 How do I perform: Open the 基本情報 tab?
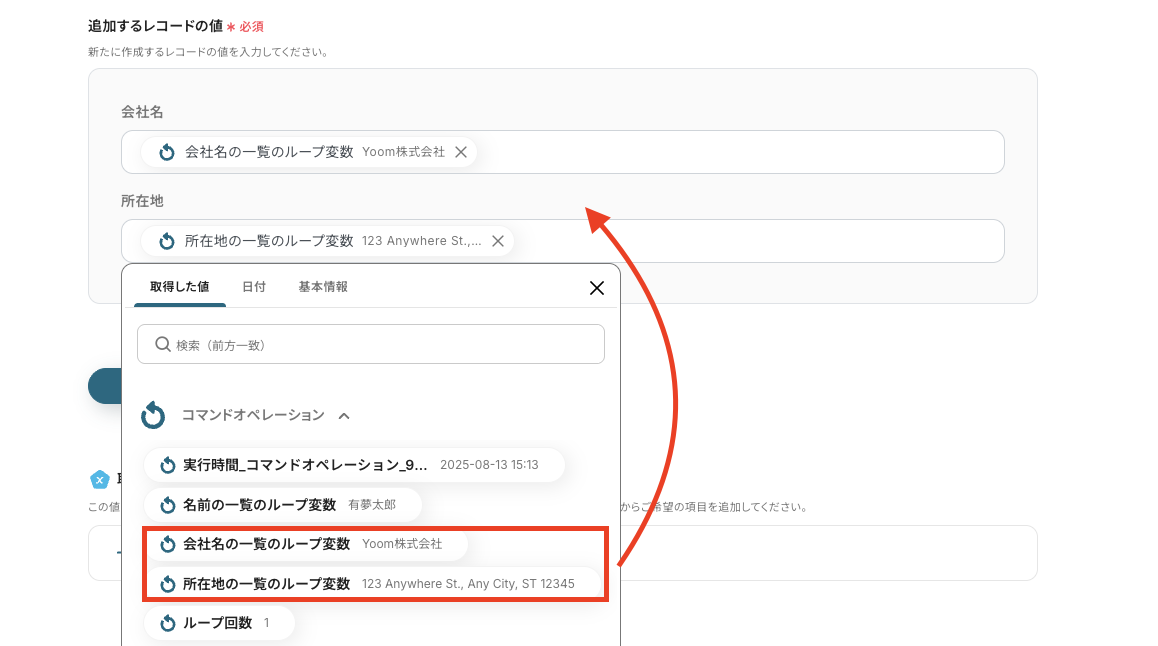323,287
